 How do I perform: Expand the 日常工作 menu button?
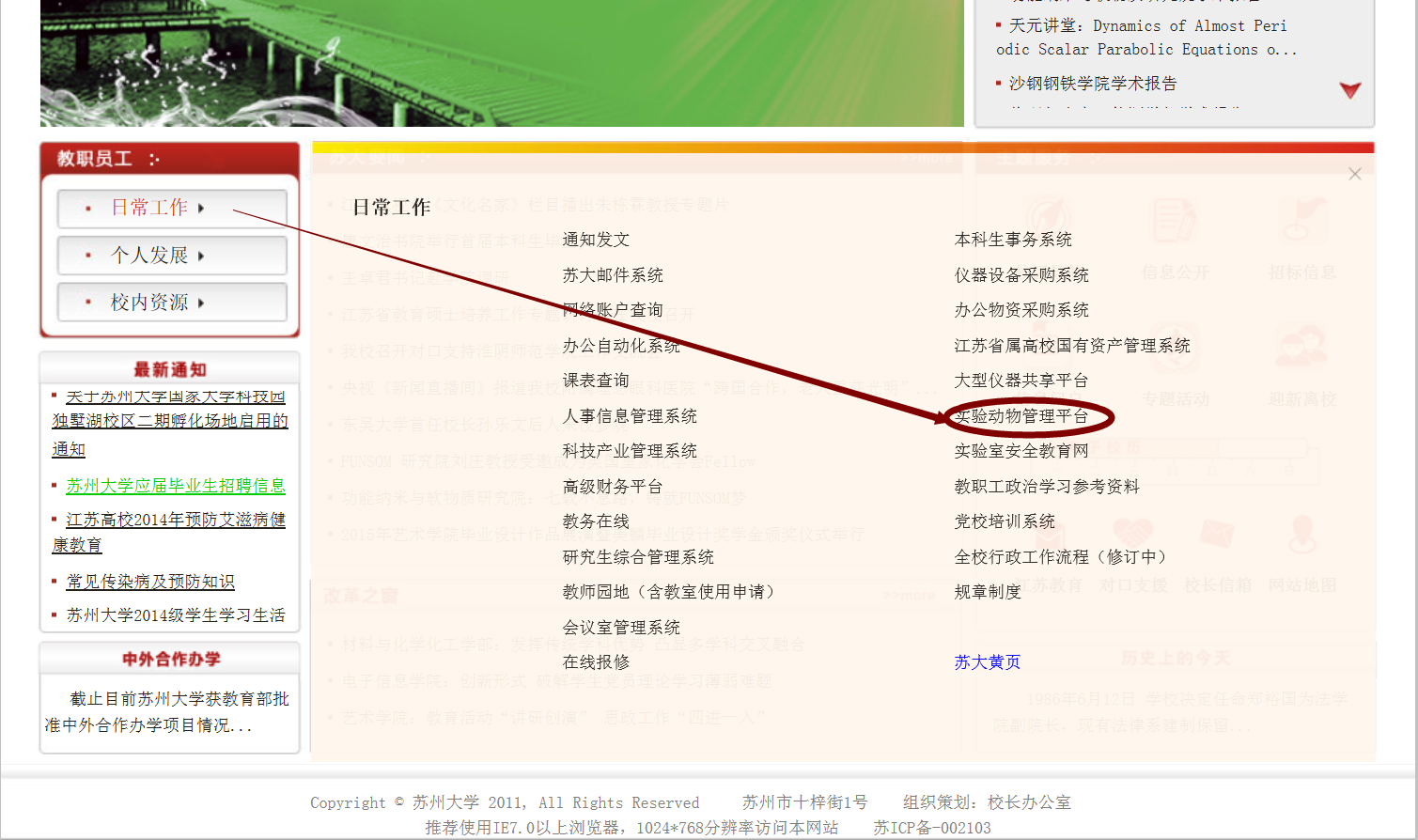coord(172,208)
